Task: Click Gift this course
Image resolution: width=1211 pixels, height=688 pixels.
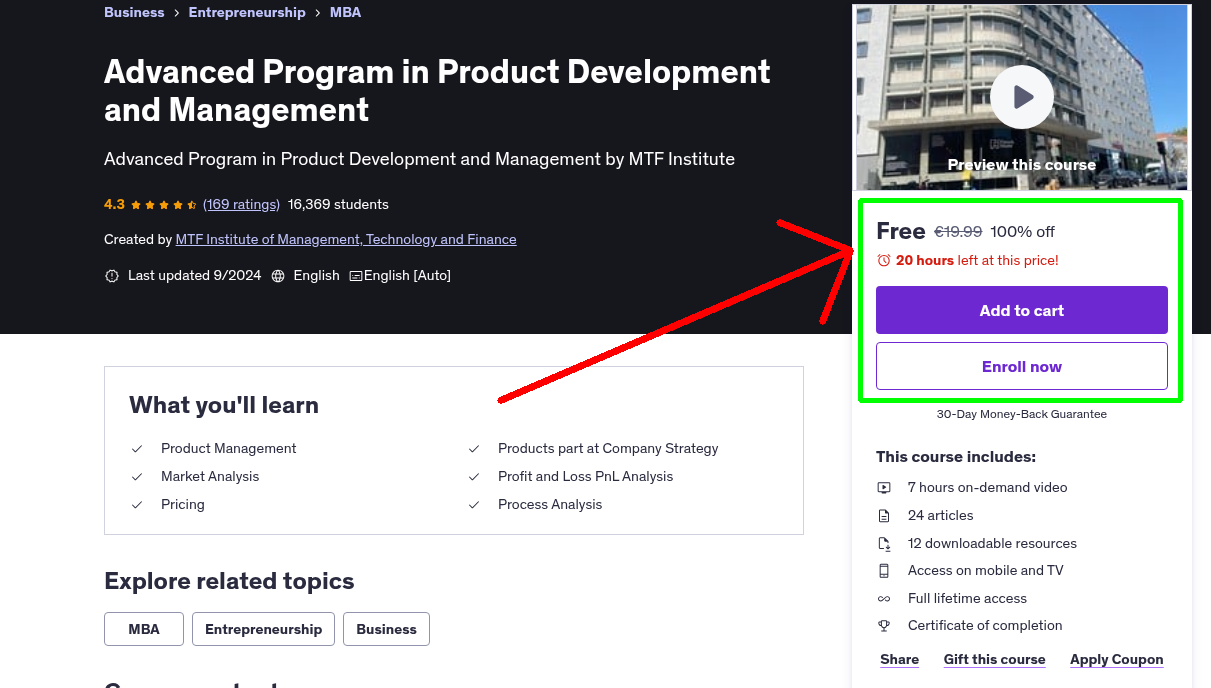Action: coord(995,659)
